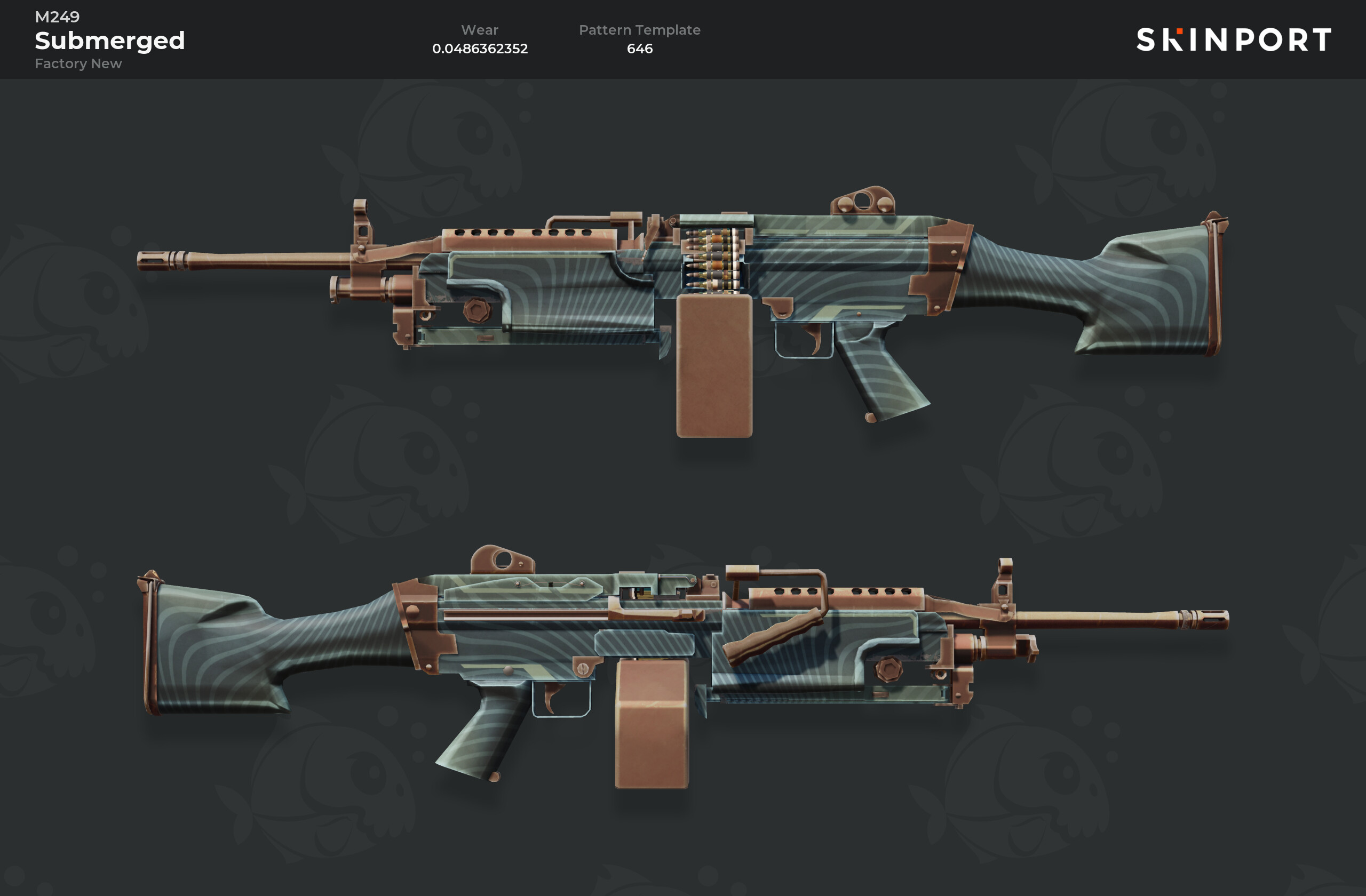The image size is (1366, 896).
Task: Click the Submerged skin title
Action: 109,41
